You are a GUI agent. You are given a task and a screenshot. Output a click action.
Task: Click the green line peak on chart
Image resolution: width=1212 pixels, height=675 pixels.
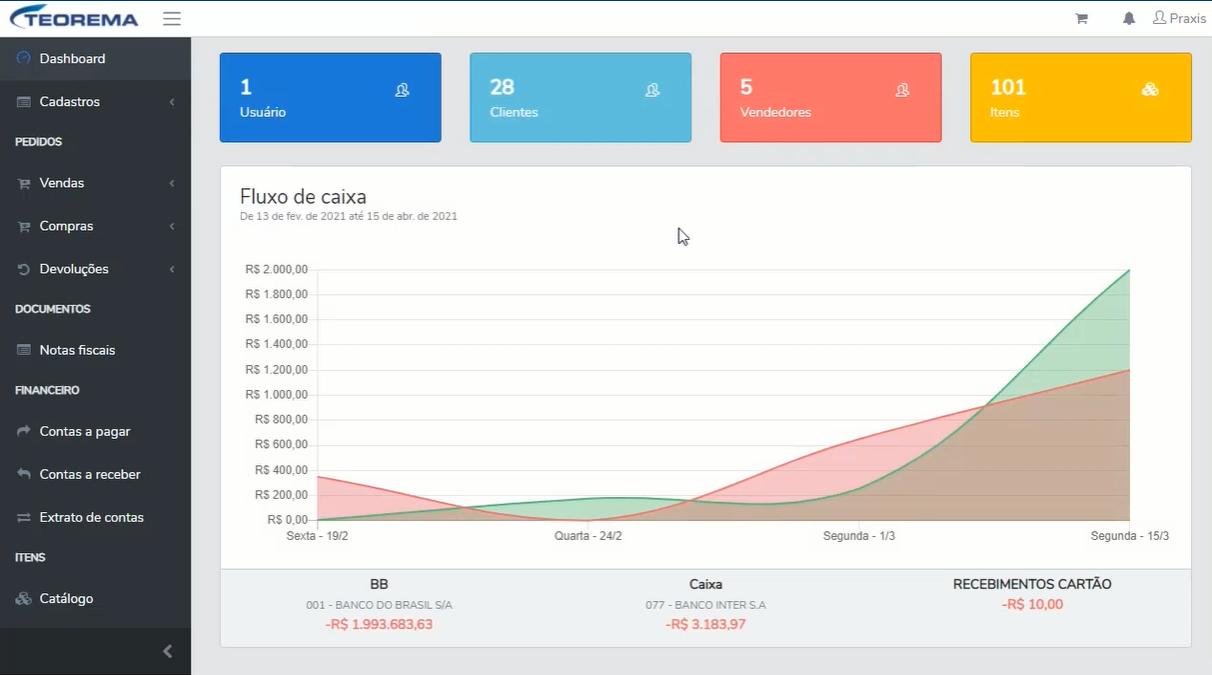pyautogui.click(x=1129, y=270)
